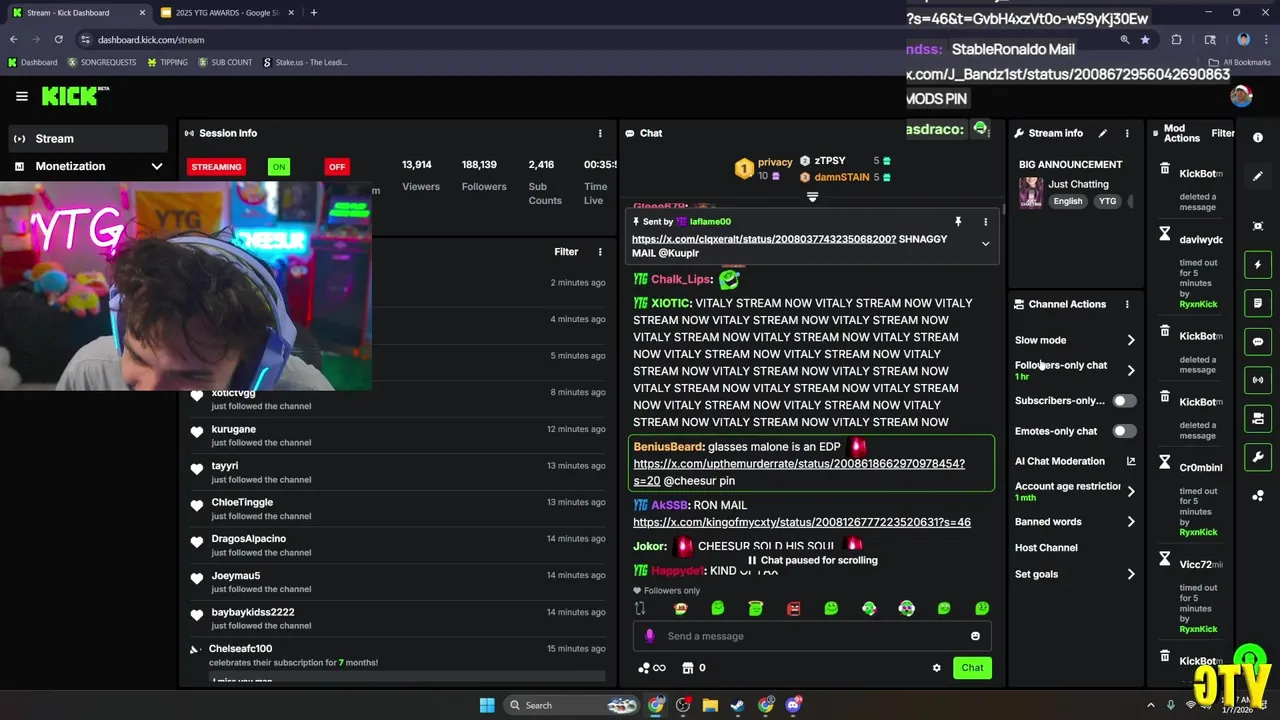Unpin the pinned chat message
Viewport: 1280px width, 720px height.
(x=958, y=221)
